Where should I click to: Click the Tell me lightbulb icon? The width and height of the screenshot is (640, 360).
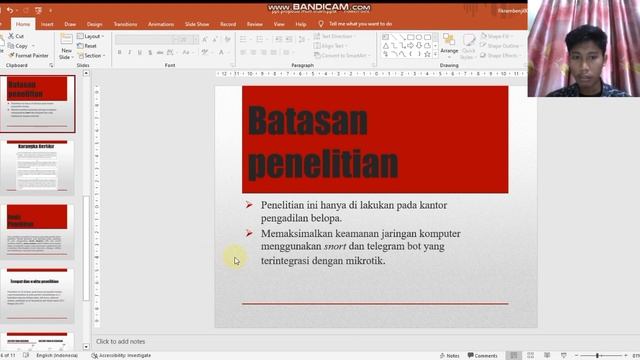321,24
